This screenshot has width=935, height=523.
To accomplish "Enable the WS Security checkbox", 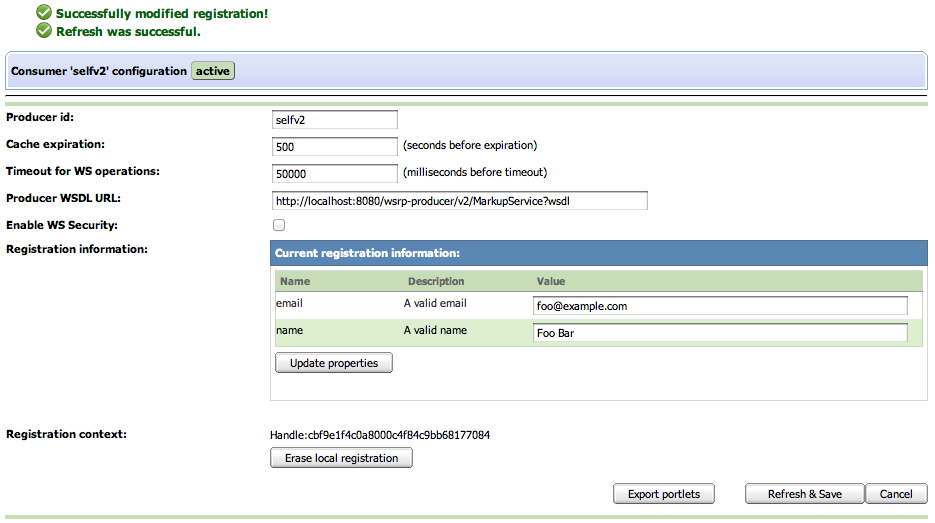I will click(279, 226).
